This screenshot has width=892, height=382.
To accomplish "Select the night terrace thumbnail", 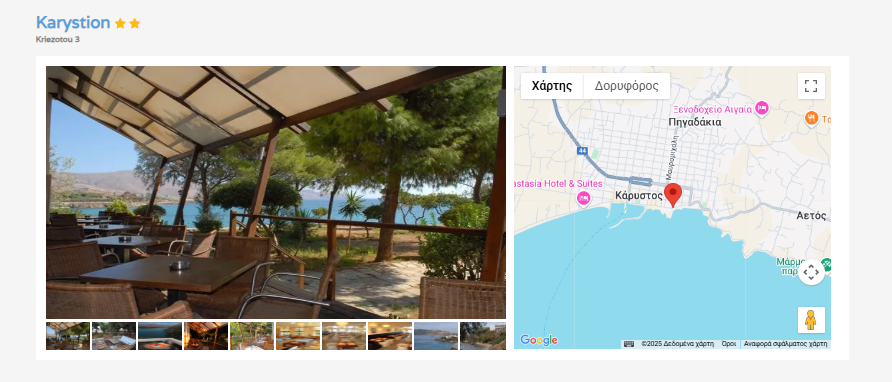I will click(x=206, y=336).
